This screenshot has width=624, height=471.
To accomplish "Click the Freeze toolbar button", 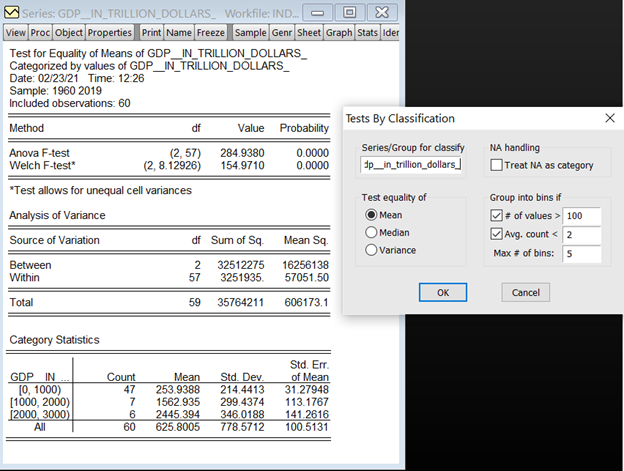I will (211, 33).
